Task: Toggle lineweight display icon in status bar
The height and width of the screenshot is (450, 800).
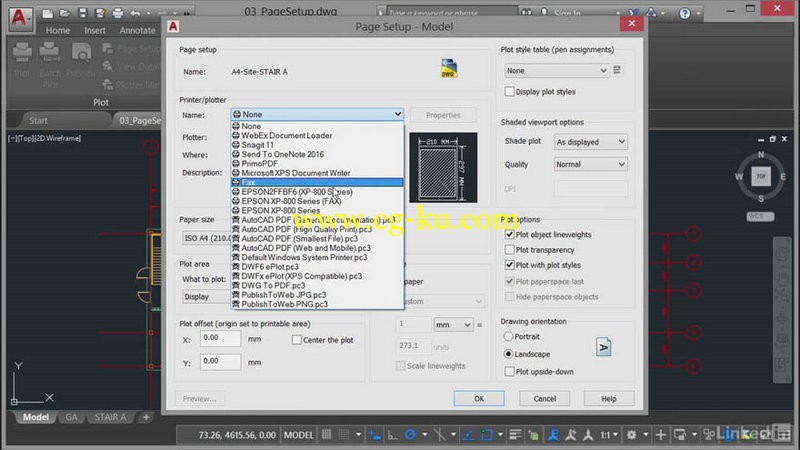Action: [515, 435]
